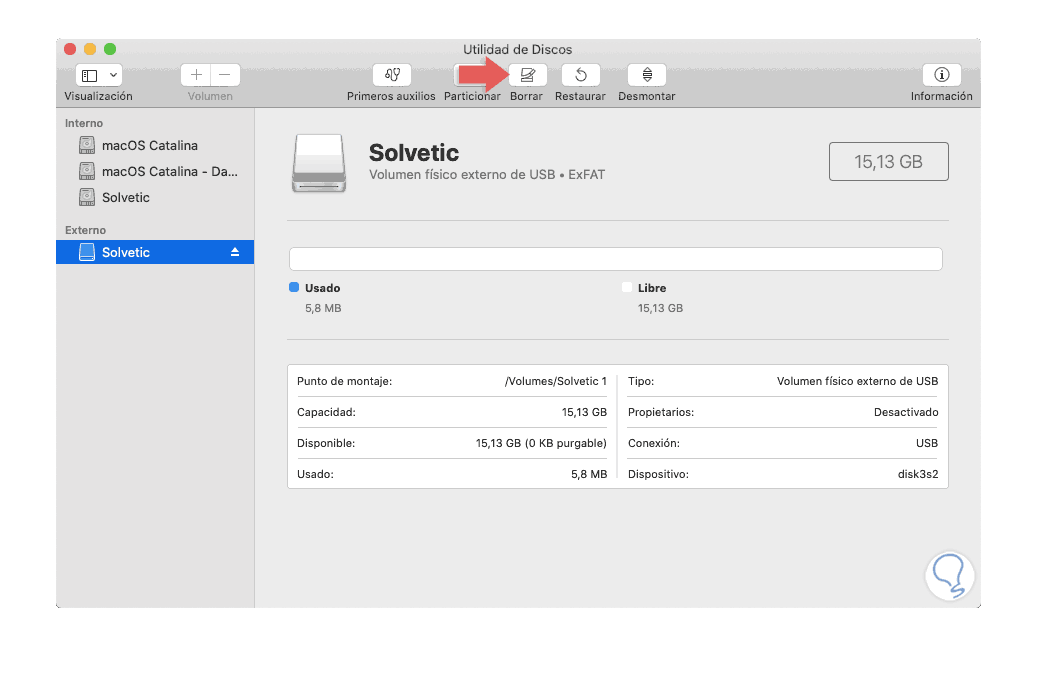
Task: Click the 5,8 MB under Usado legend
Action: [323, 308]
